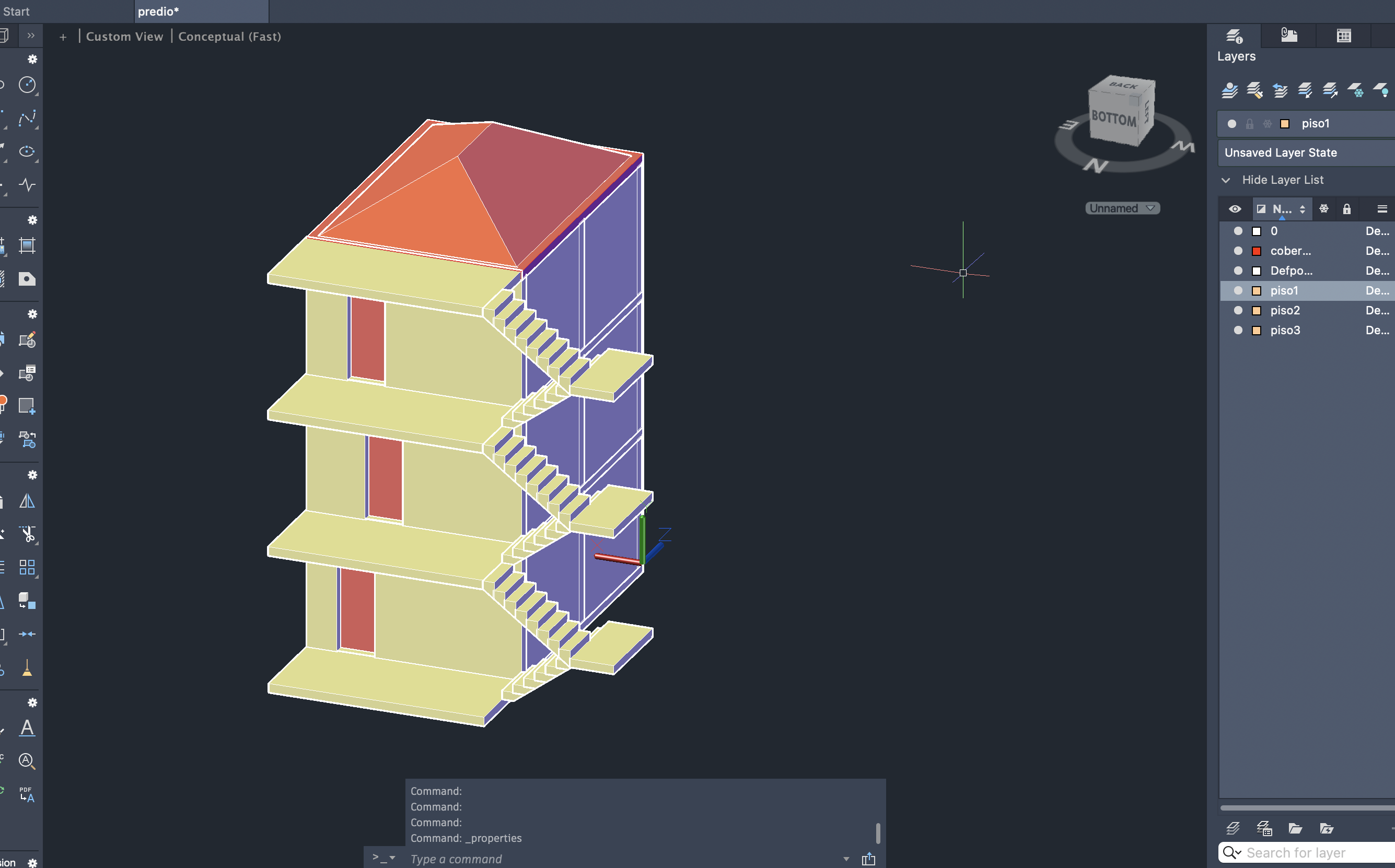Toggle visibility of piso3 layer
This screenshot has width=1395, height=868.
pyautogui.click(x=1238, y=330)
